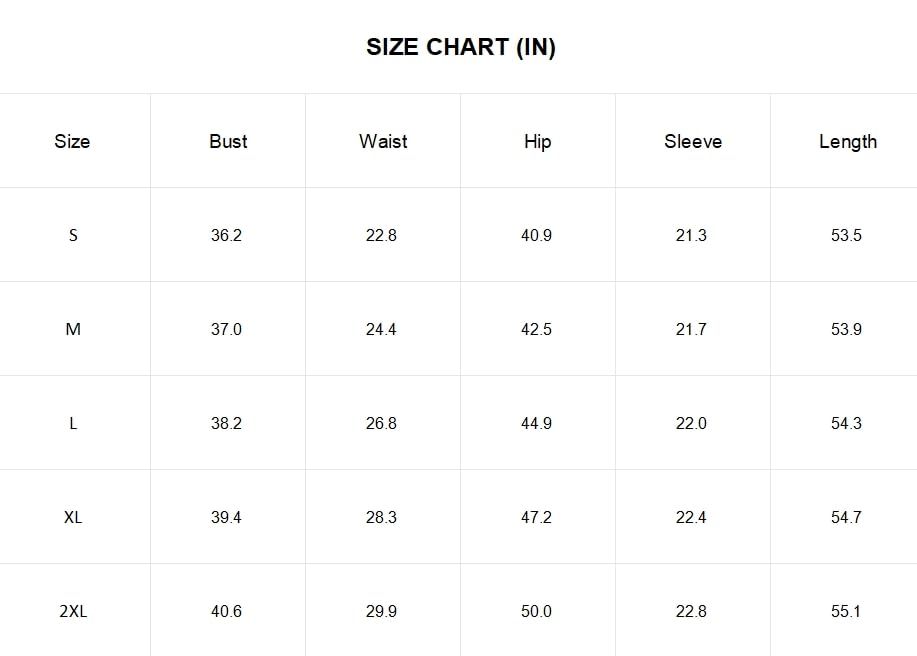The image size is (917, 656).
Task: Select the 24.4 waist cell
Action: pyautogui.click(x=381, y=329)
